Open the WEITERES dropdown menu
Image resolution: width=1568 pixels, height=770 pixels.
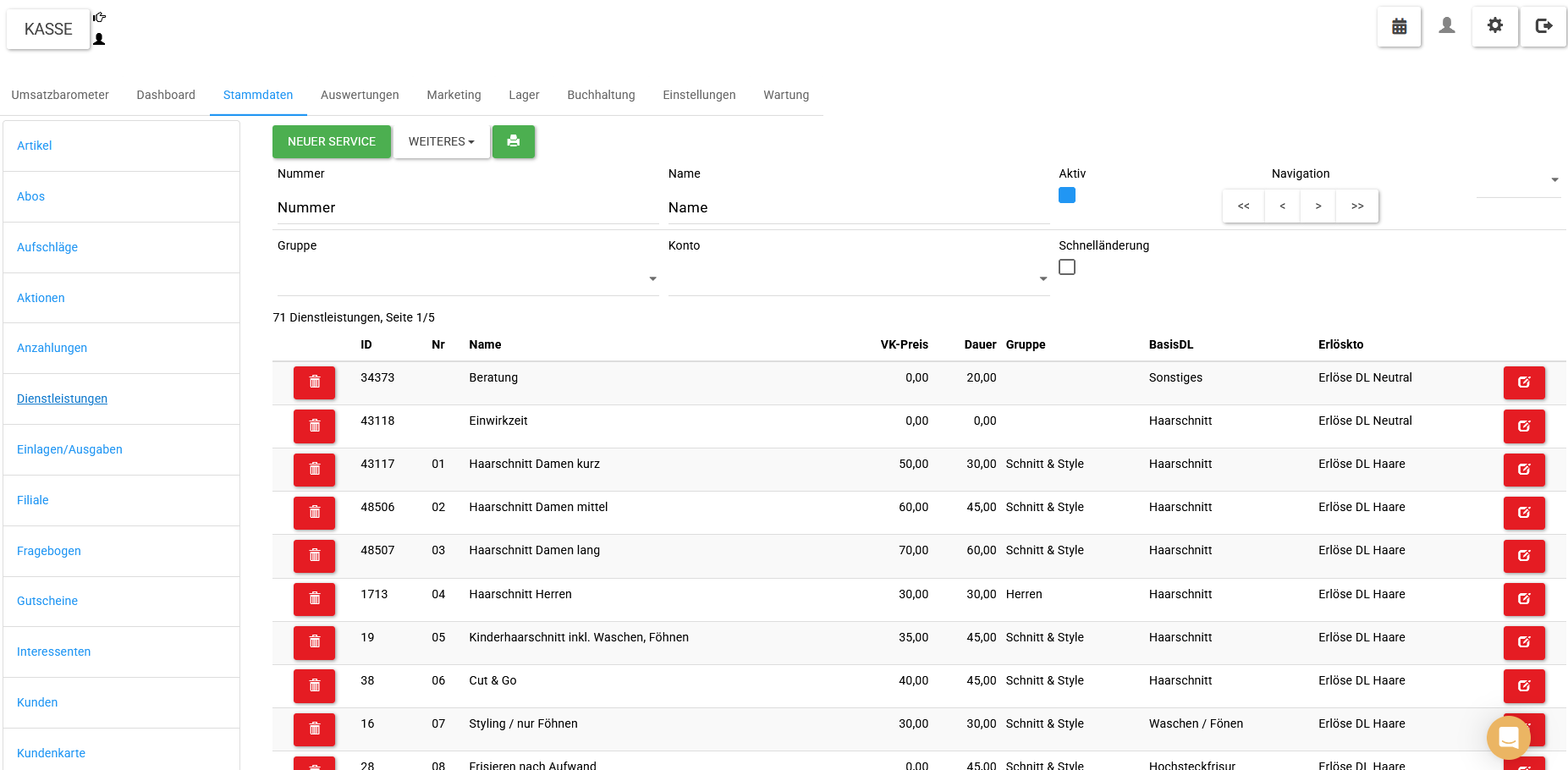click(442, 141)
